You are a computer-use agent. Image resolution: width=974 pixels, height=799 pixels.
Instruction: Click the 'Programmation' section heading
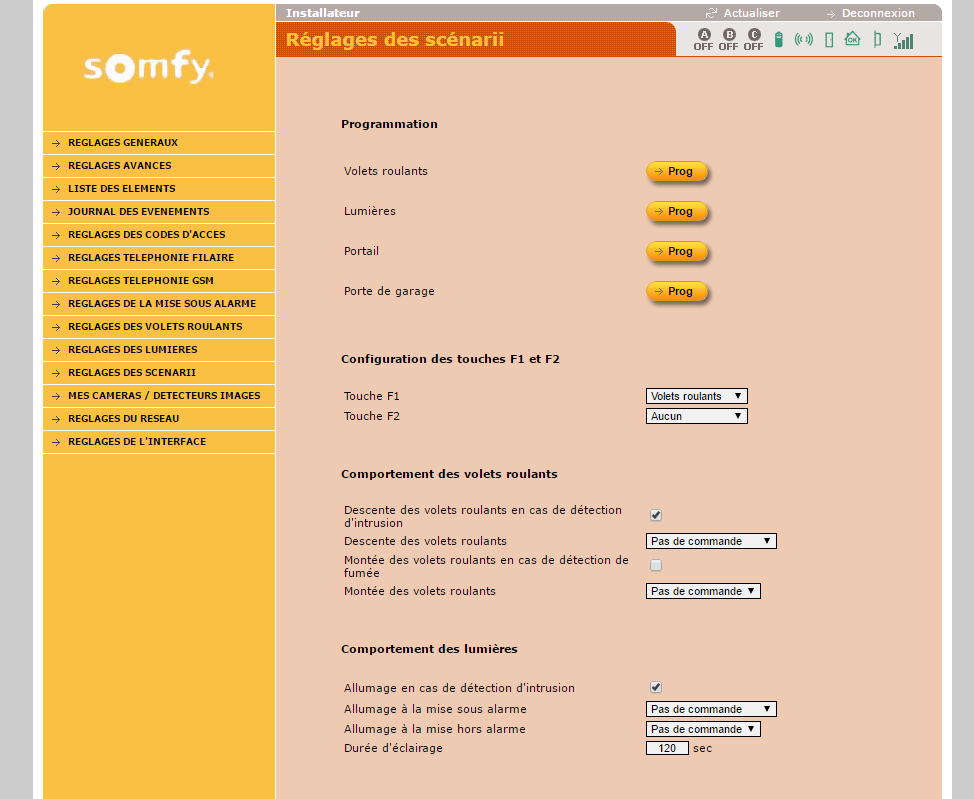point(389,124)
